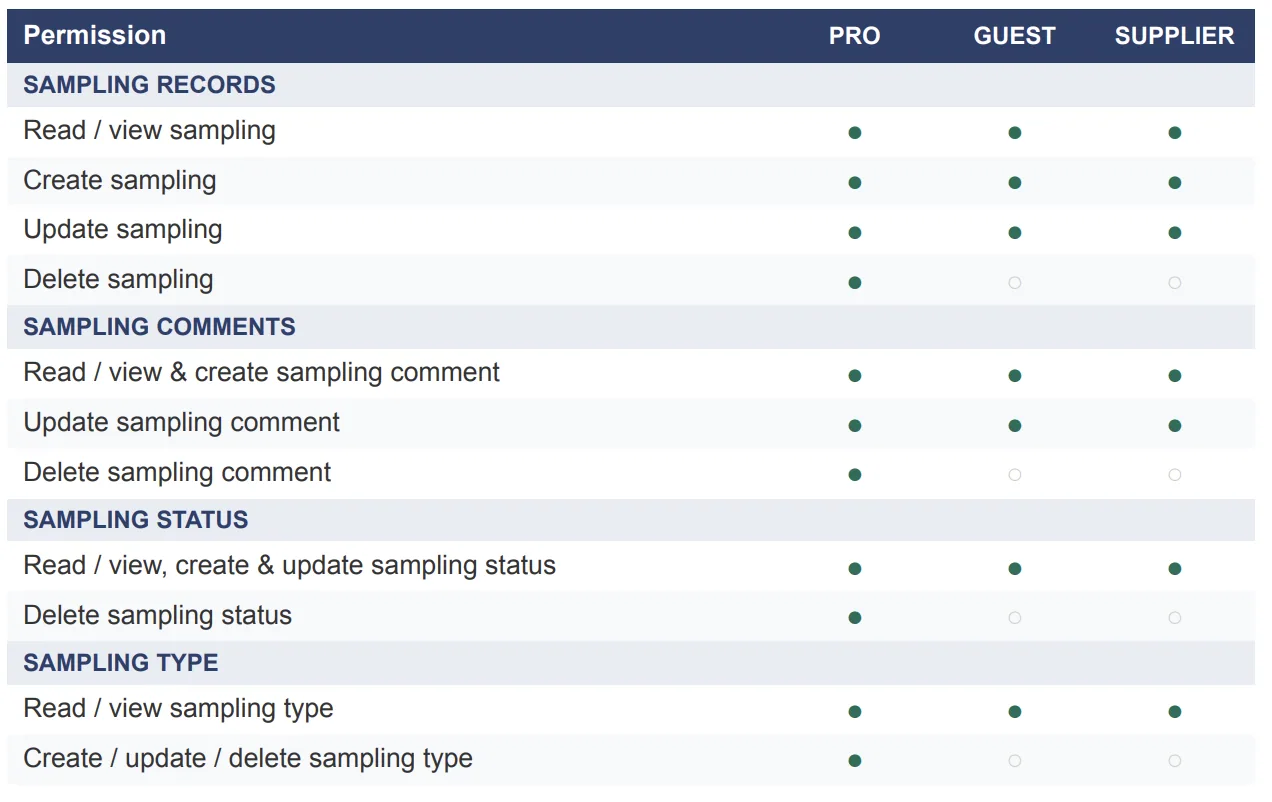Click the PRO dot for Create / update / delete sampling type
The height and width of the screenshot is (802, 1272).
click(x=854, y=760)
